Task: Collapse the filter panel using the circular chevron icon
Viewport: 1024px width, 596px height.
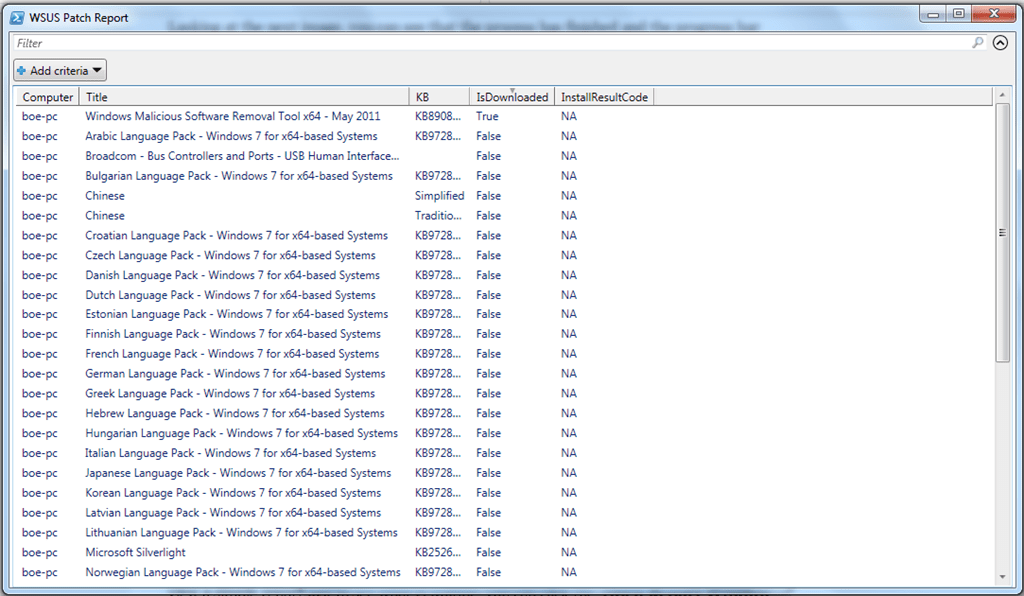Action: point(1000,43)
